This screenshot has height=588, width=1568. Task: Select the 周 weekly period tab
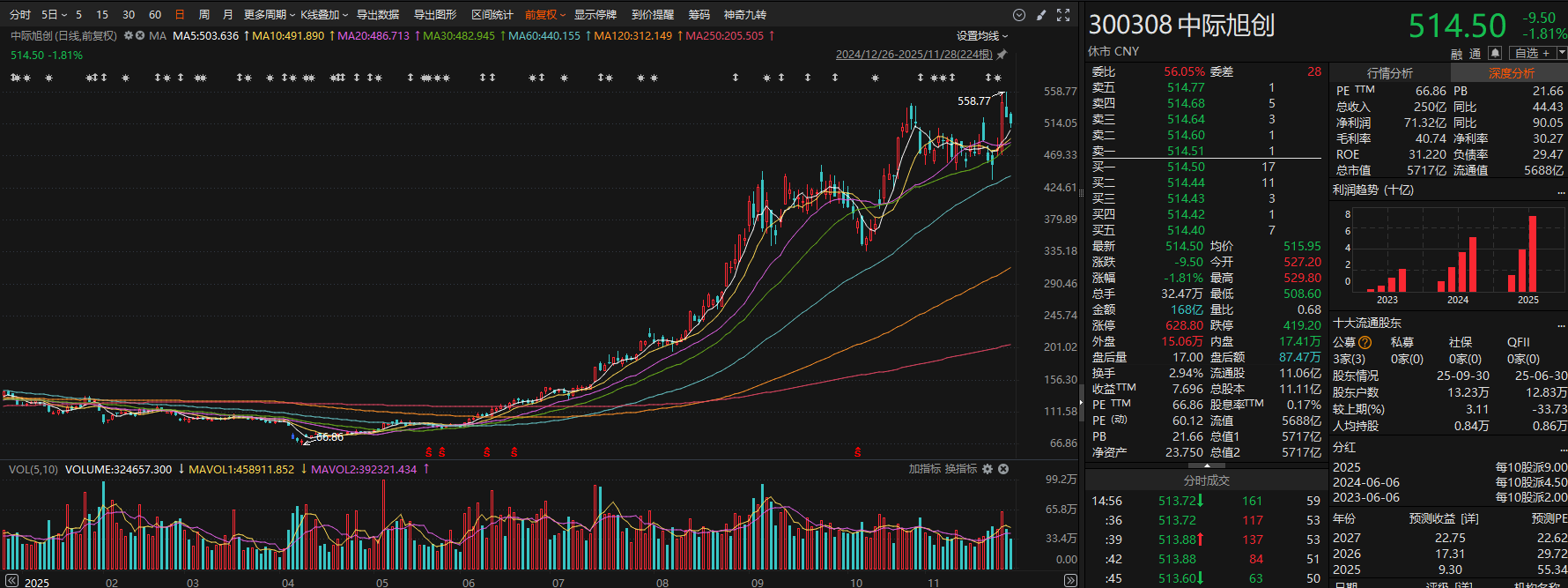(204, 15)
